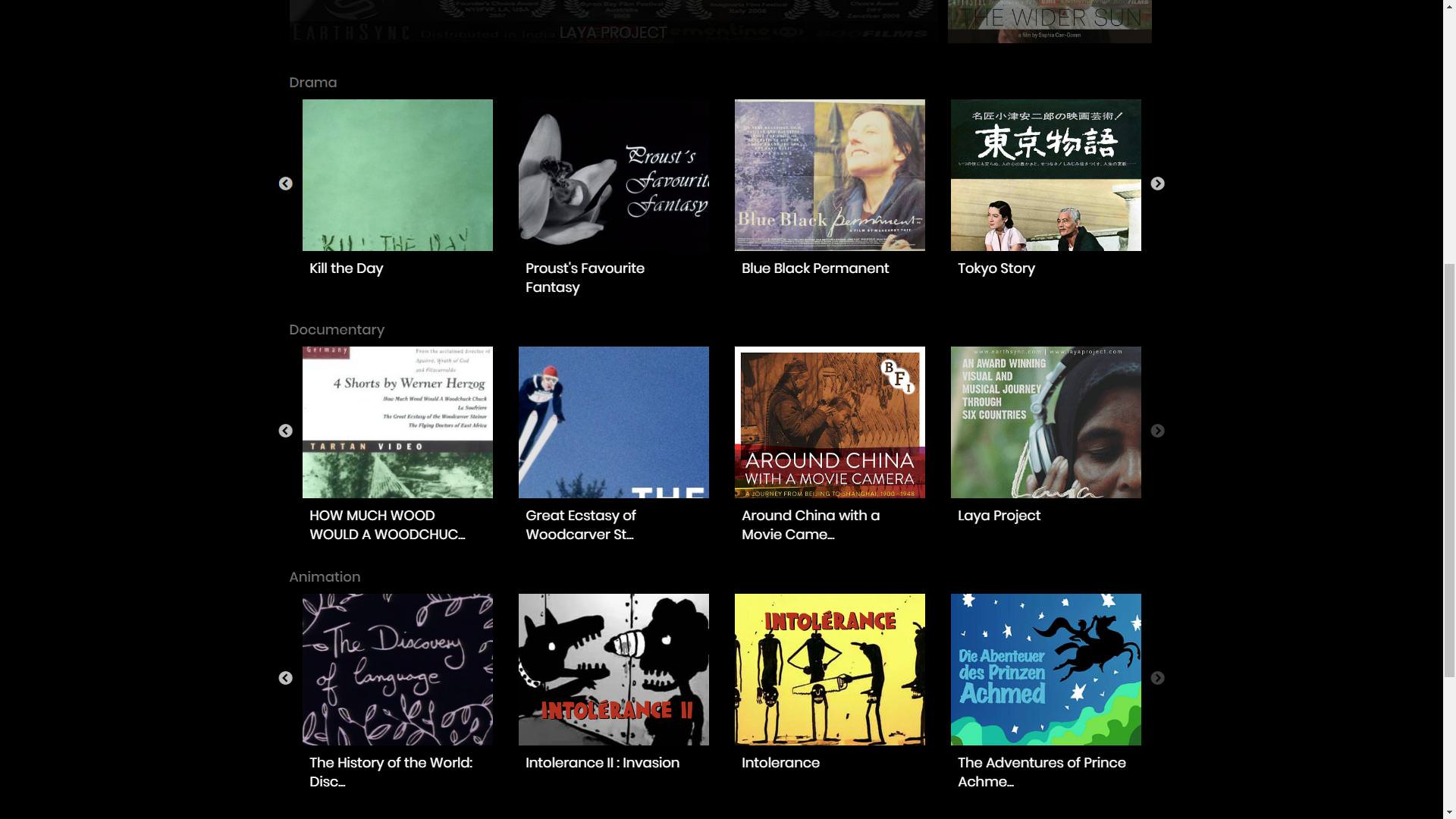Viewport: 1456px width, 819px height.
Task: Click the Kill the Day title link
Action: pyautogui.click(x=346, y=268)
